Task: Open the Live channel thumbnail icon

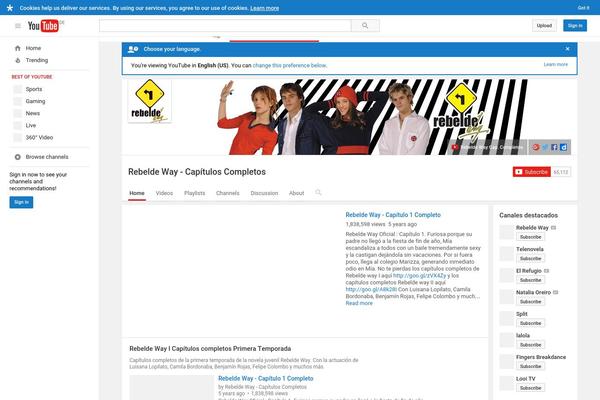Action: tap(18, 126)
